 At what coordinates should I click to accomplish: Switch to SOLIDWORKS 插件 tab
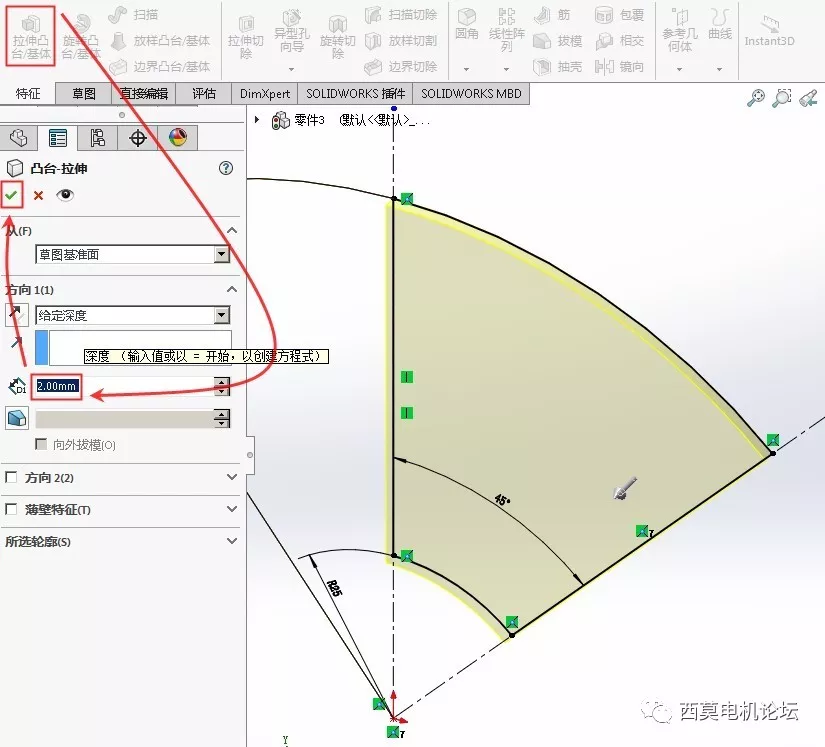point(356,94)
